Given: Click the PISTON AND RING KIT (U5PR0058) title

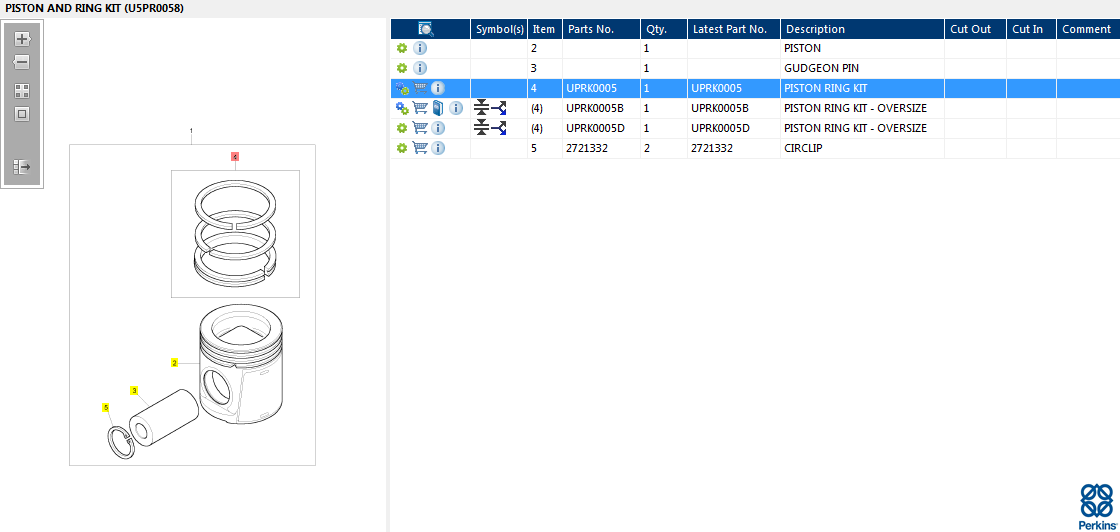Looking at the screenshot, I should [94, 8].
